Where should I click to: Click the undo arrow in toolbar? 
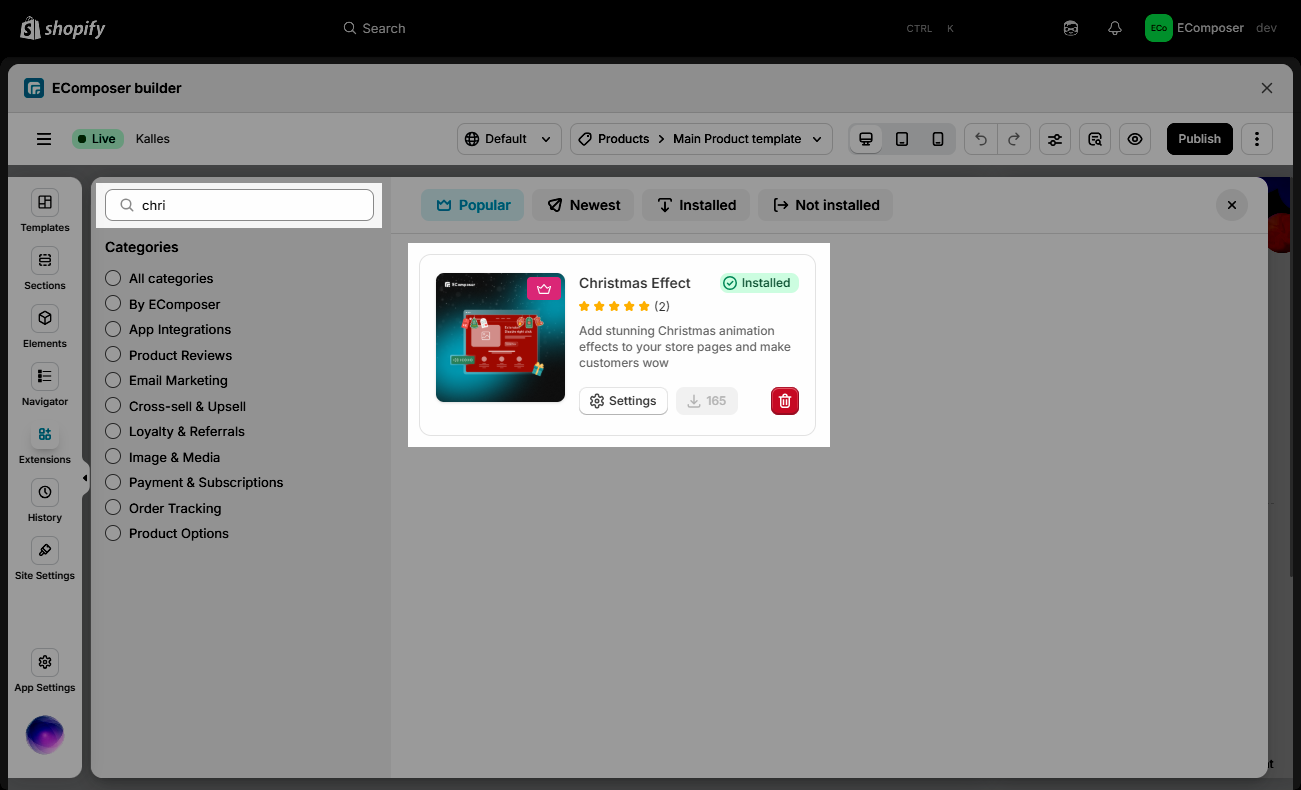pyautogui.click(x=981, y=139)
